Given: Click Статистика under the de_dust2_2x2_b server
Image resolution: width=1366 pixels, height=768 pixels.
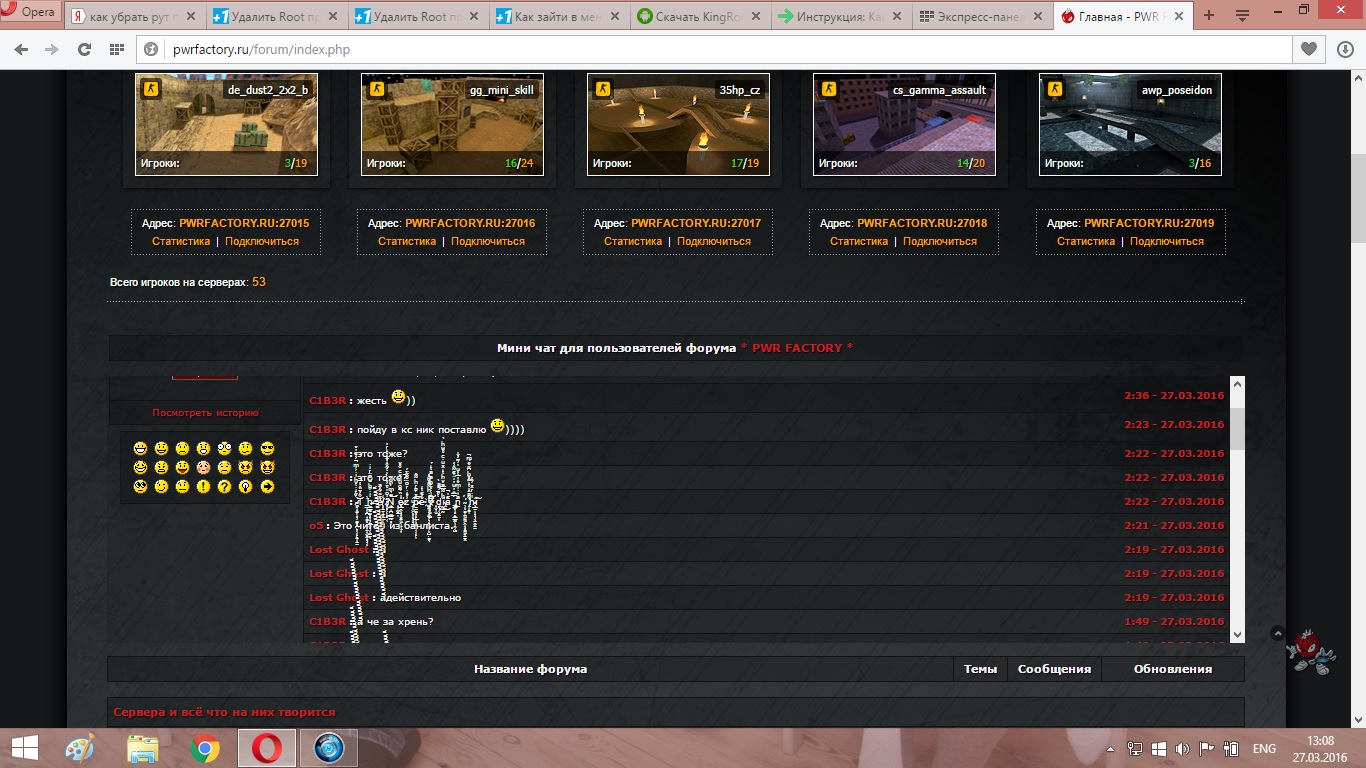Looking at the screenshot, I should 181,241.
